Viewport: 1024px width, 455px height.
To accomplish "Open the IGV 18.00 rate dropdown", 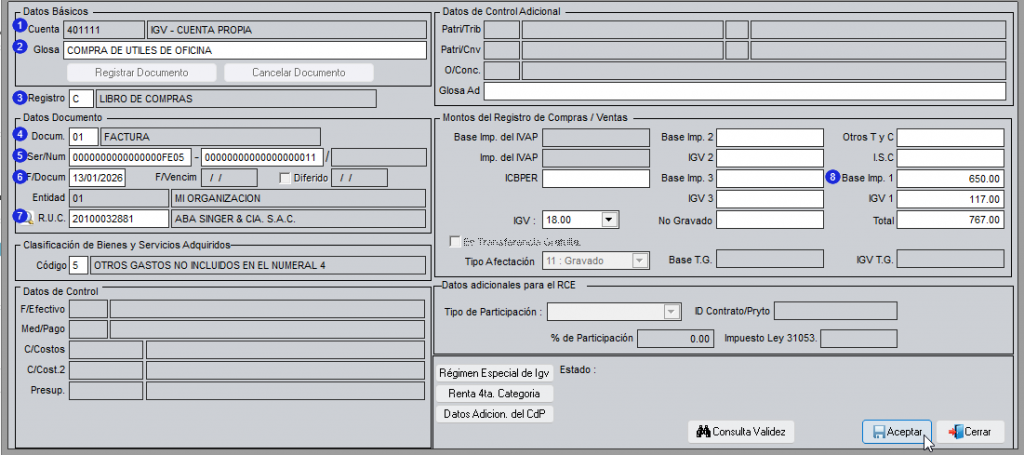I will 610,219.
